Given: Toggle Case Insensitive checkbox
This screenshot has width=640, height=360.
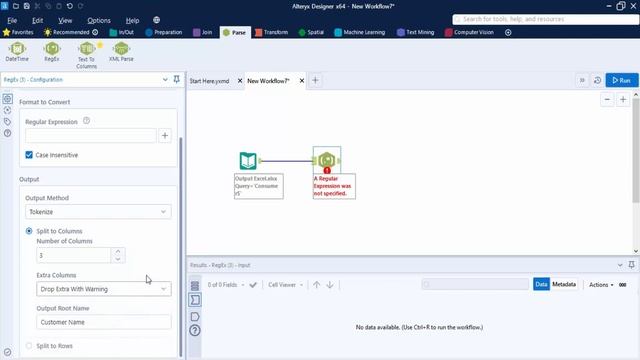Looking at the screenshot, I should click(x=29, y=155).
